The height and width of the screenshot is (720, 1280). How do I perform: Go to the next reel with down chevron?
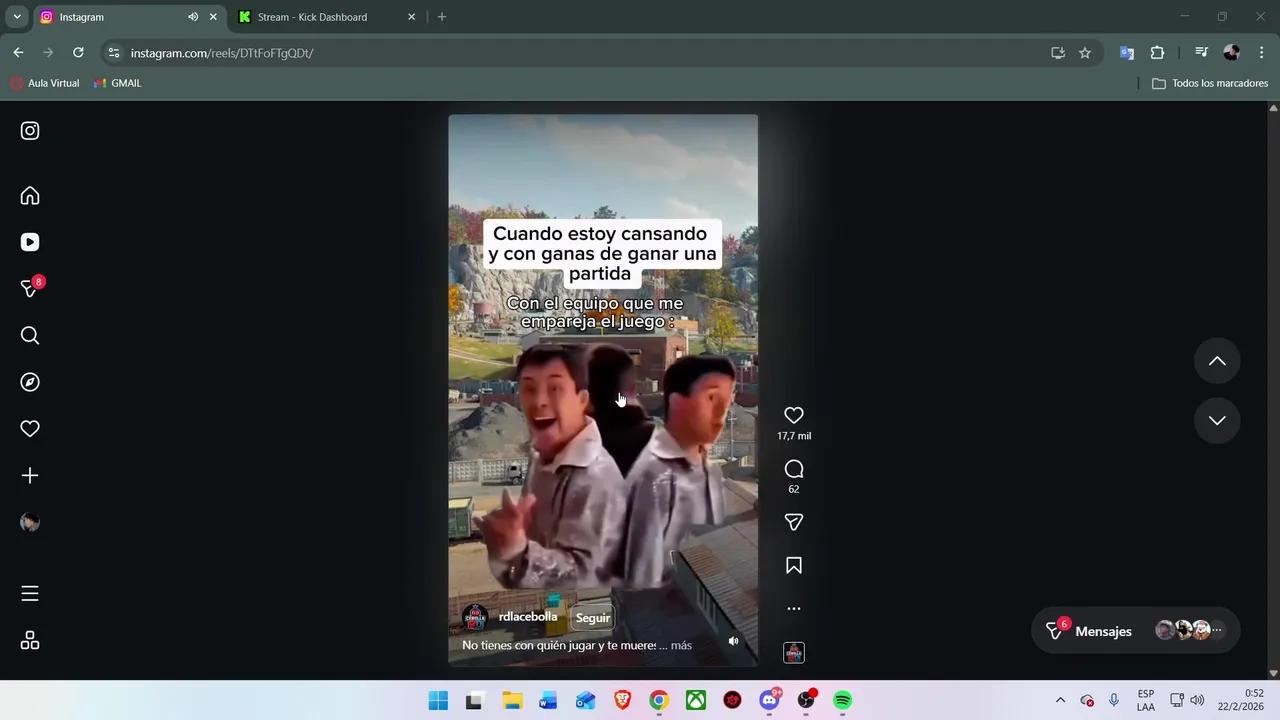1217,421
